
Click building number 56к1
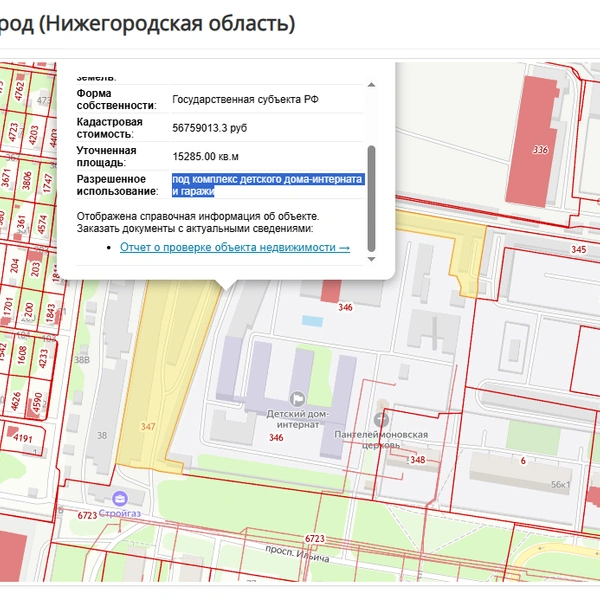561,484
